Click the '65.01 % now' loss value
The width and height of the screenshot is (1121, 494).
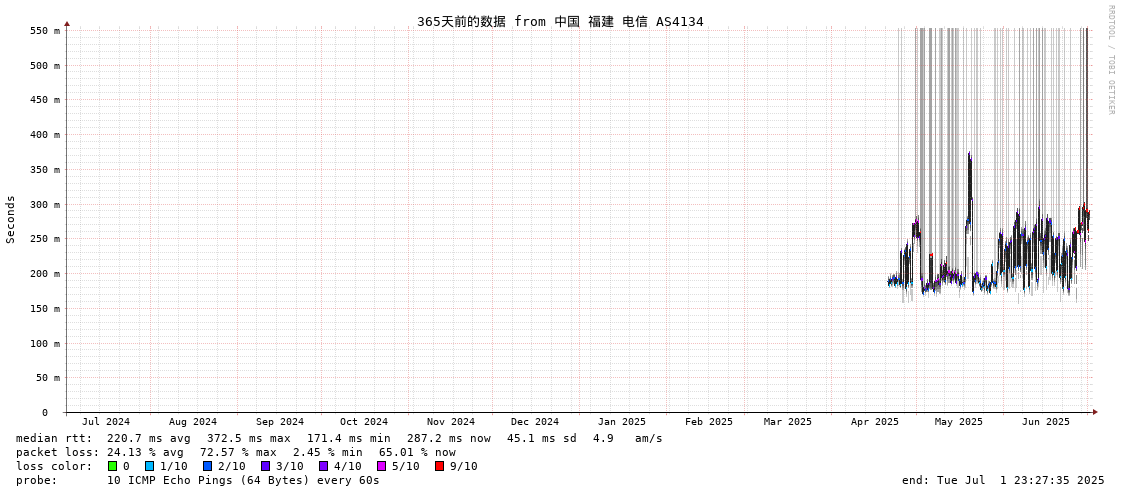pos(420,453)
